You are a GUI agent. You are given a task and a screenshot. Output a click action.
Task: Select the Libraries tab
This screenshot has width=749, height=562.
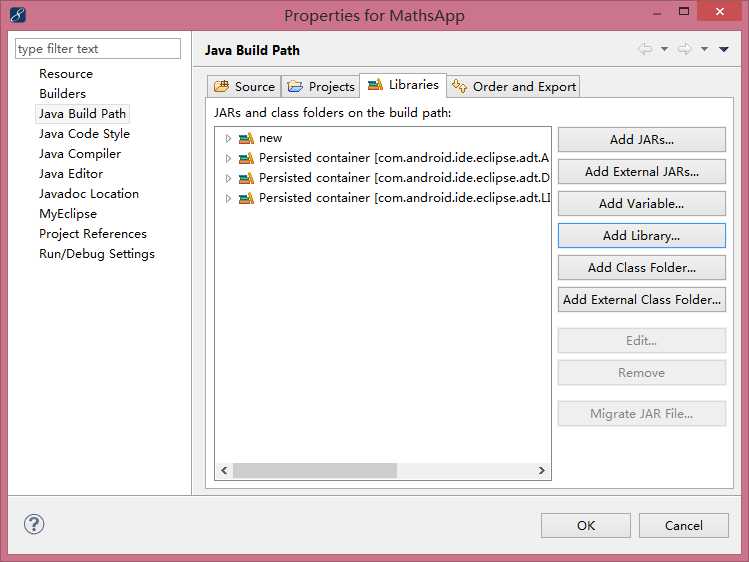pos(403,85)
